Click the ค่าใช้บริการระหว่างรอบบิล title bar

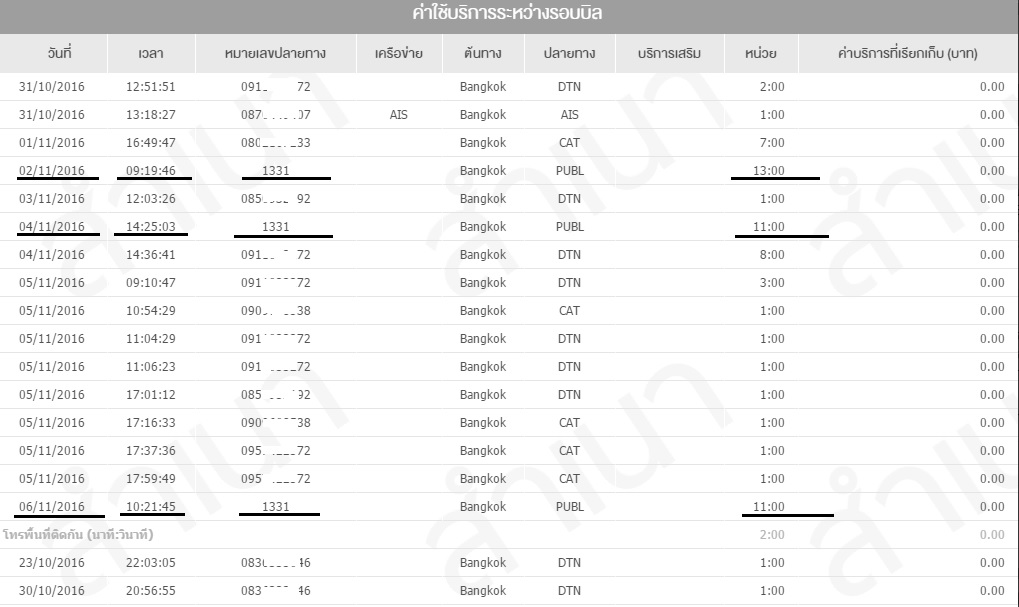click(x=507, y=15)
